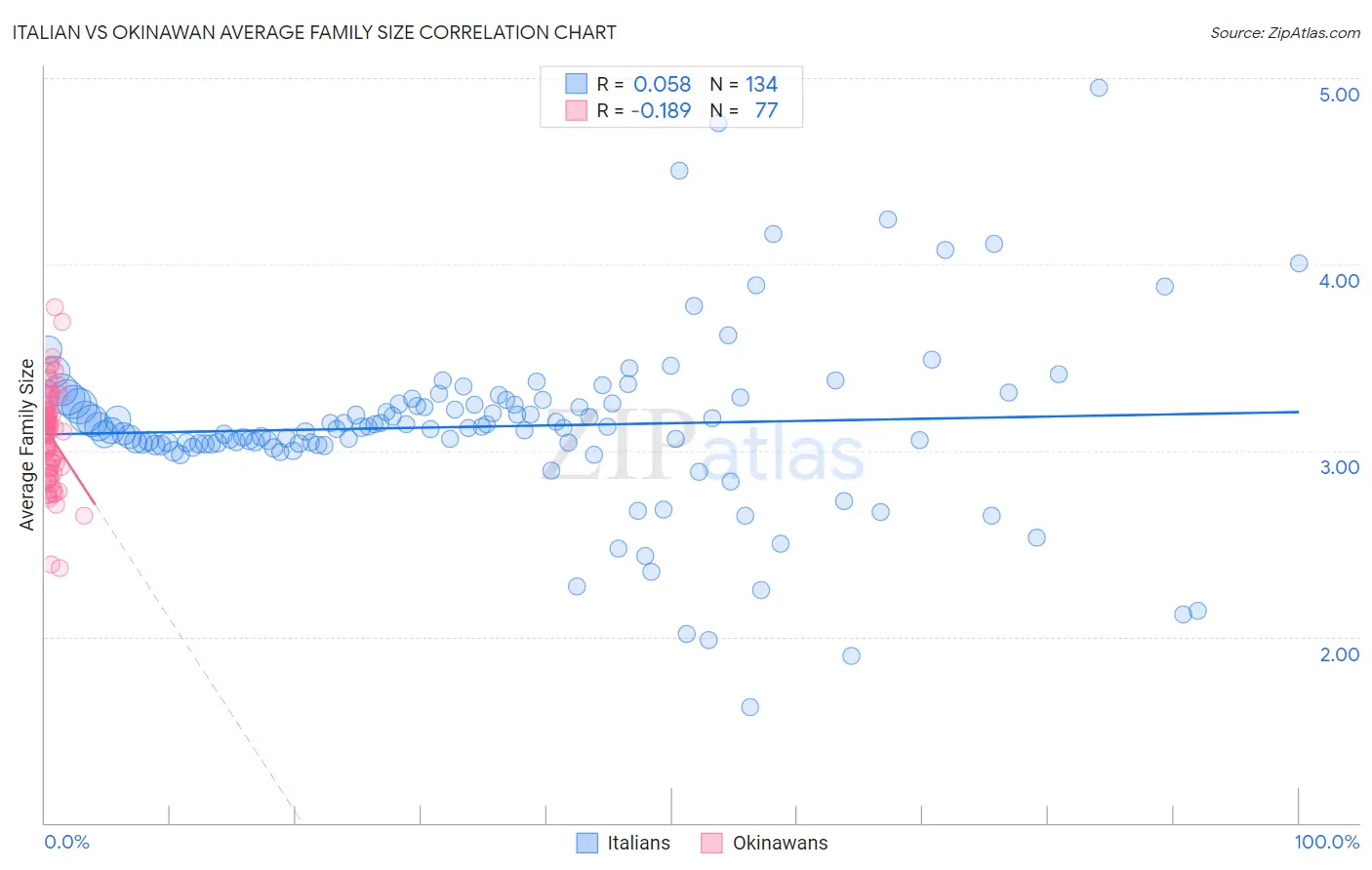Screen dimensions: 1372x870
Task: Click the 2.00 y-axis tick label
Action: click(1339, 654)
